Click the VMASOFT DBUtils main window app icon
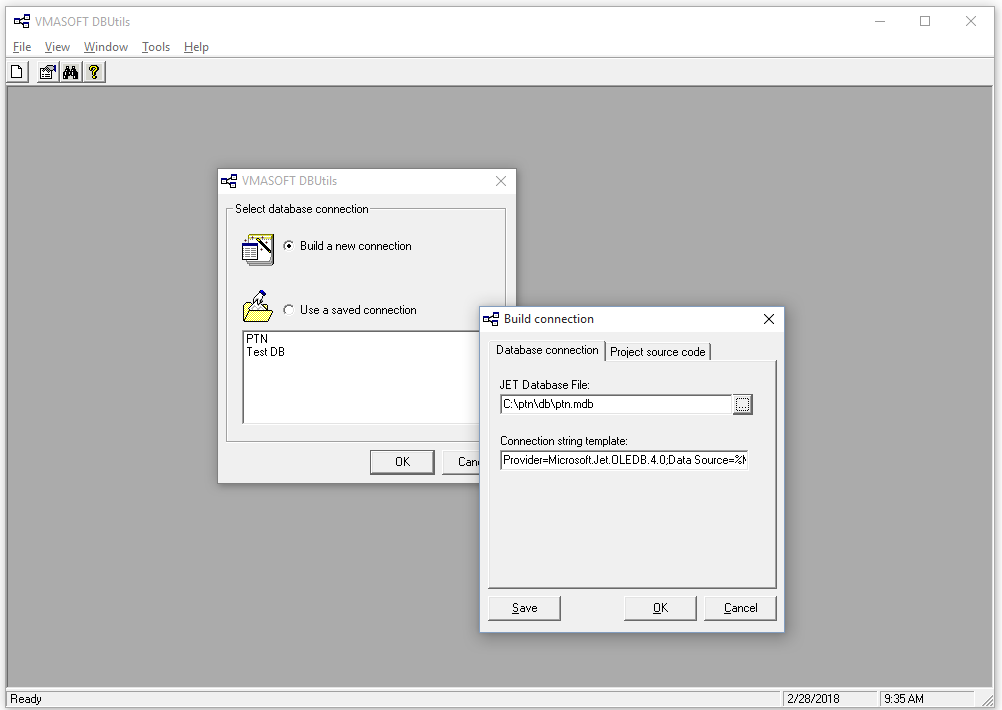The height and width of the screenshot is (710, 1002). click(21, 21)
